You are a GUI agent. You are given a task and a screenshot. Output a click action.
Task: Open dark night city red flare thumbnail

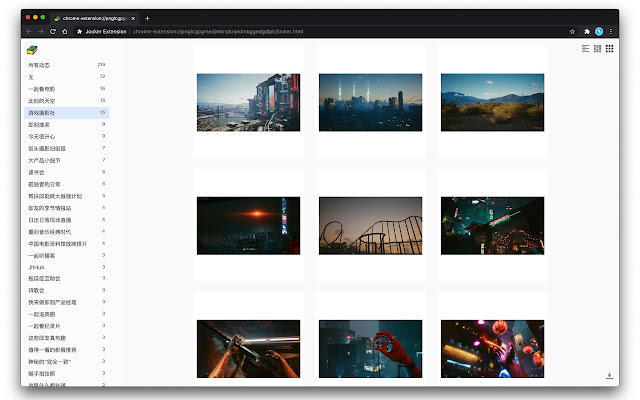[248, 226]
